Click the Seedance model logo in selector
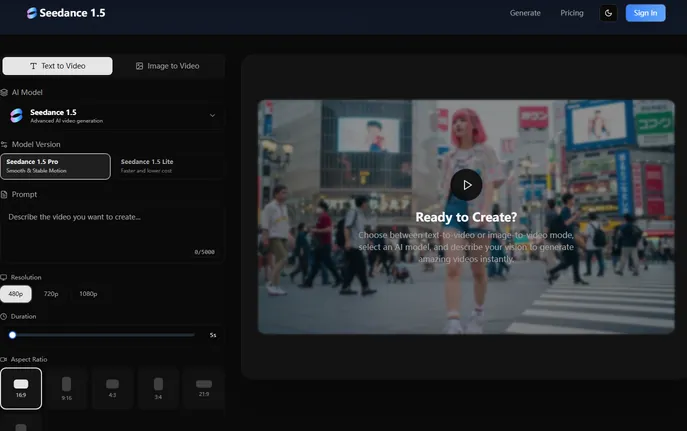Viewport: 687px width, 431px height. 17,116
